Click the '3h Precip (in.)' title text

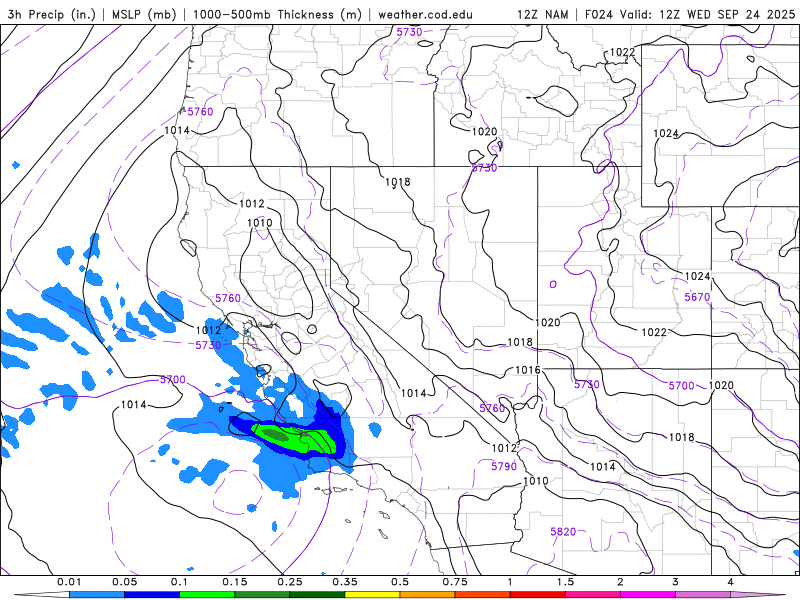point(52,14)
